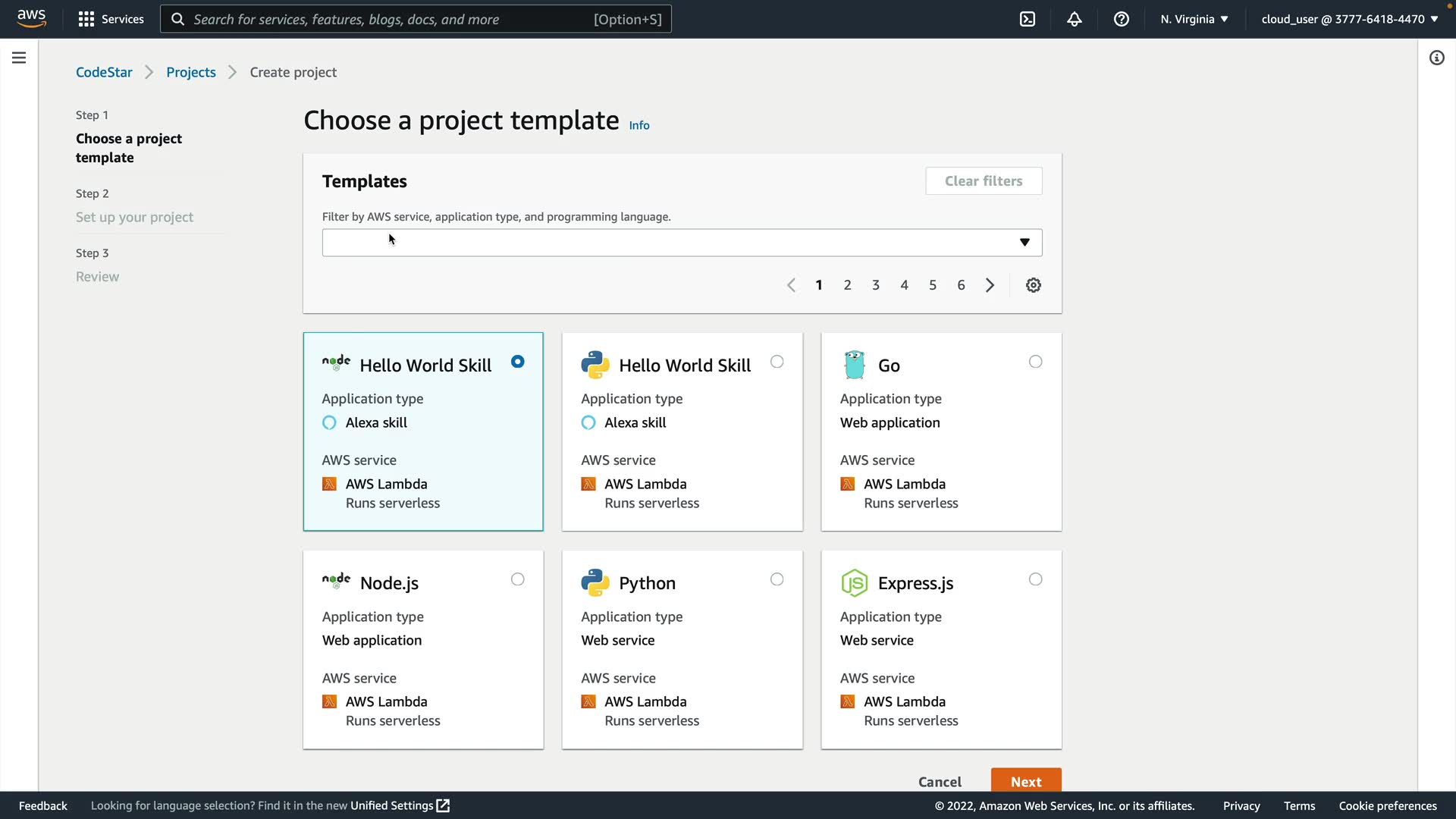This screenshot has width=1456, height=819.
Task: Open AWS CloudShell icon in top bar
Action: click(1028, 19)
